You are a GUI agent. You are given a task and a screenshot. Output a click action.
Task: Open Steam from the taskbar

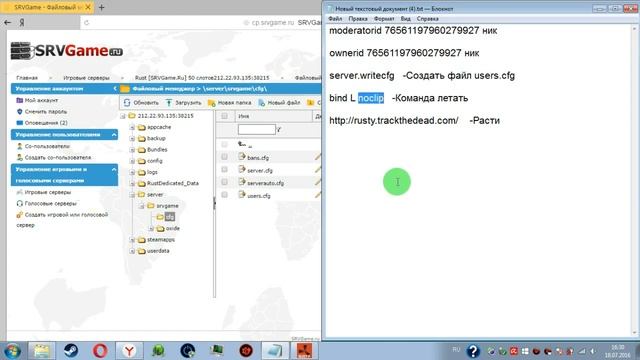(71, 351)
